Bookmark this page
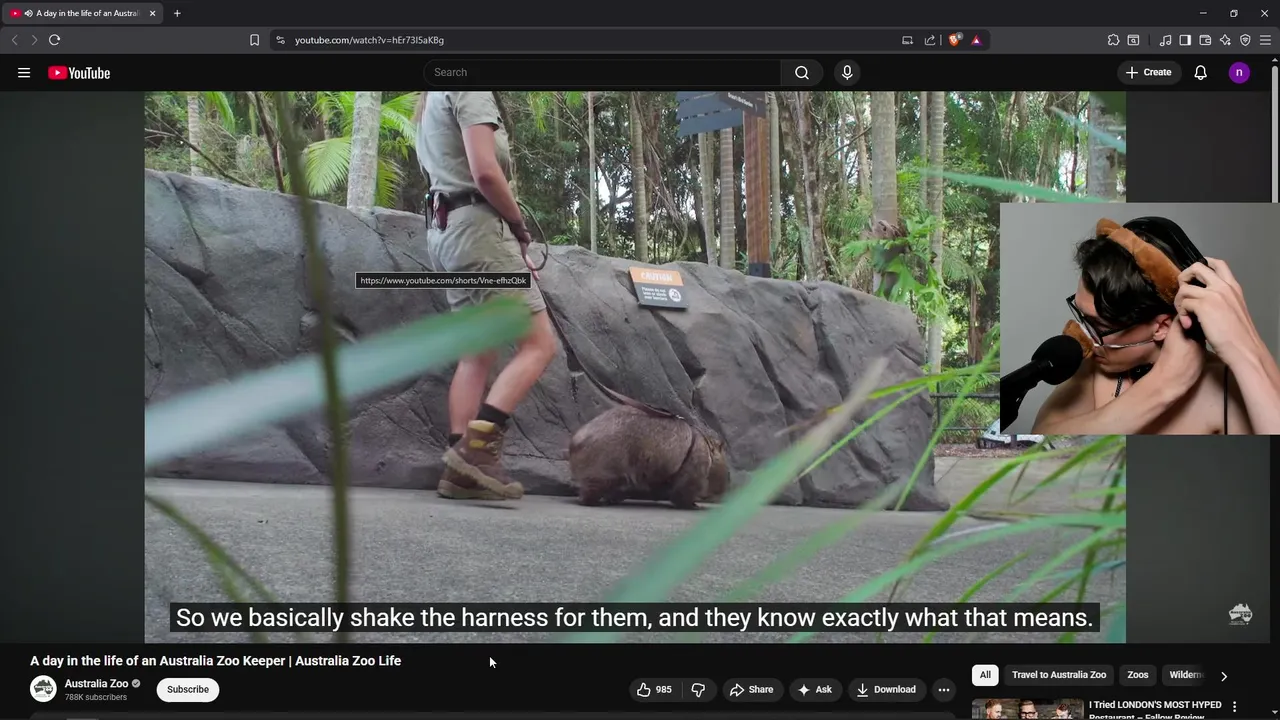The width and height of the screenshot is (1280, 720). click(x=254, y=40)
